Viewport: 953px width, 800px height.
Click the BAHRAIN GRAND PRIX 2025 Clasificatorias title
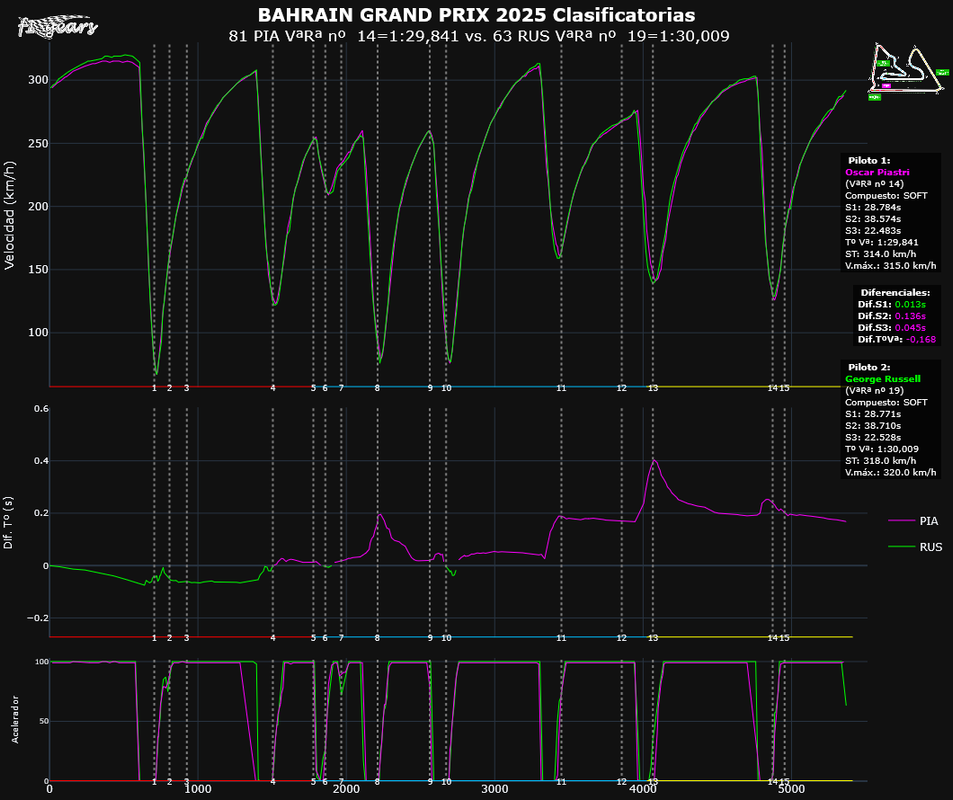[x=476, y=15]
